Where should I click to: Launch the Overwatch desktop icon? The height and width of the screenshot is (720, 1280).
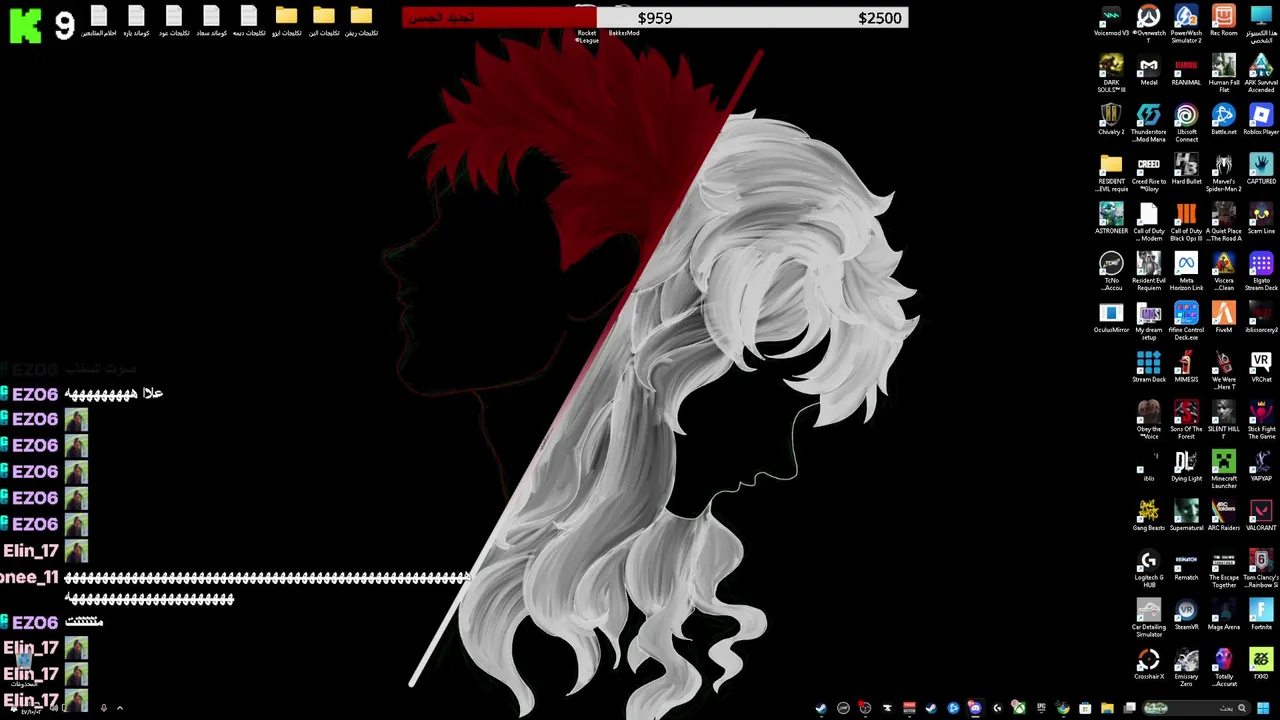1148,23
